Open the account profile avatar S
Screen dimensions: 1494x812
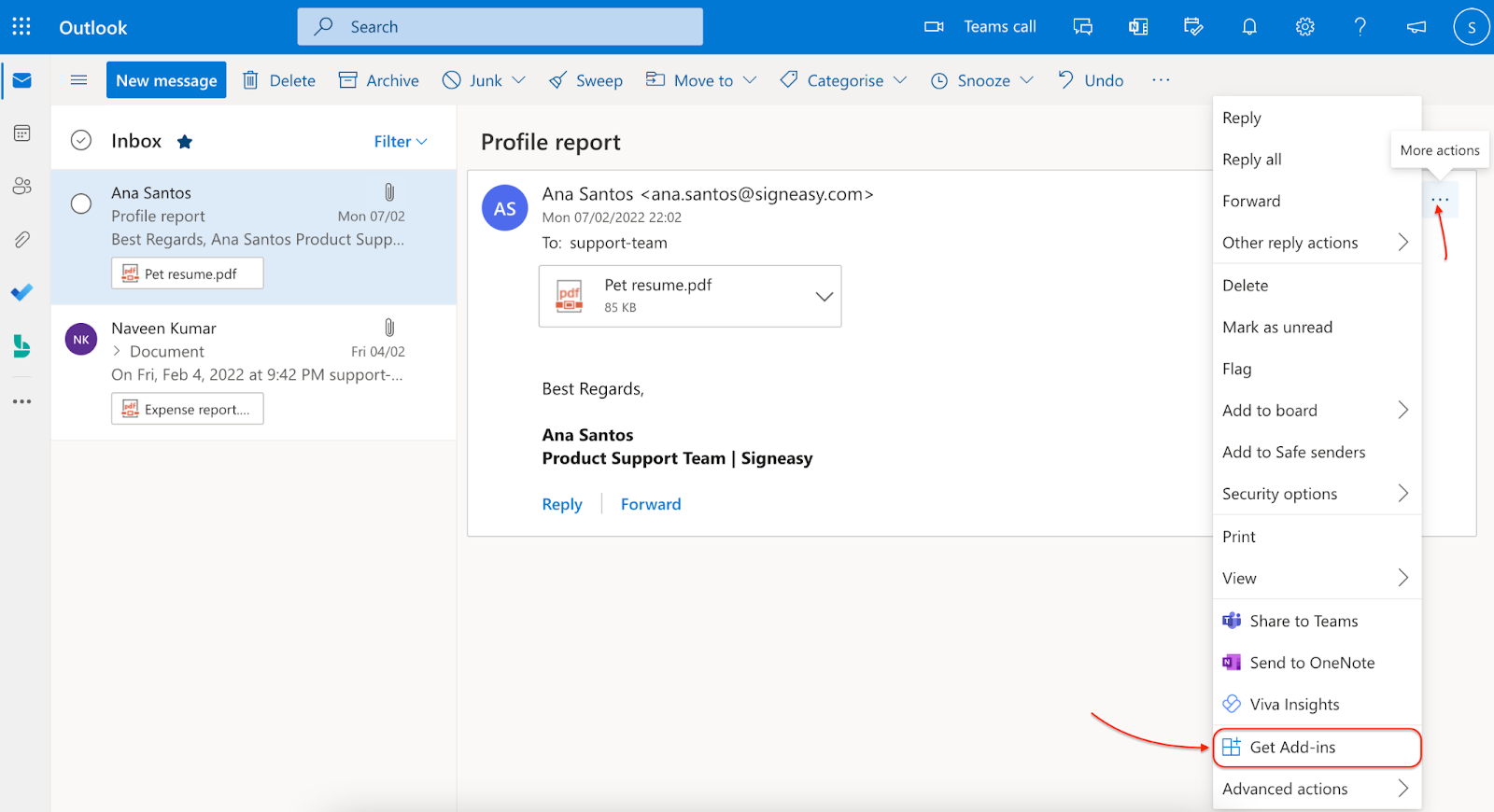click(x=1472, y=27)
